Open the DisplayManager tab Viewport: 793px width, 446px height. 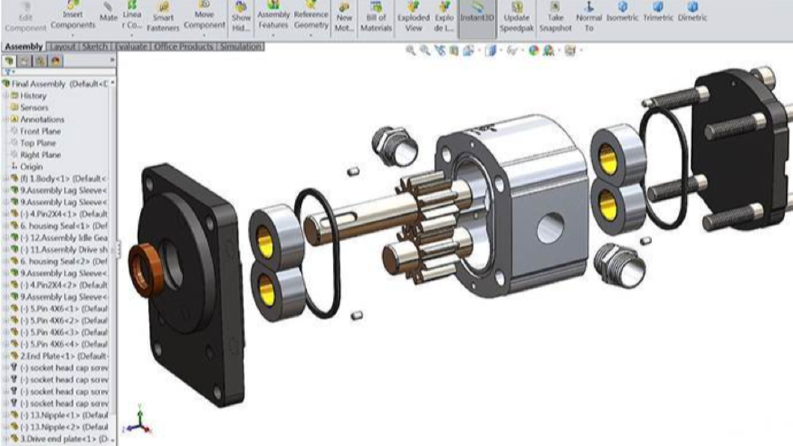[55, 61]
